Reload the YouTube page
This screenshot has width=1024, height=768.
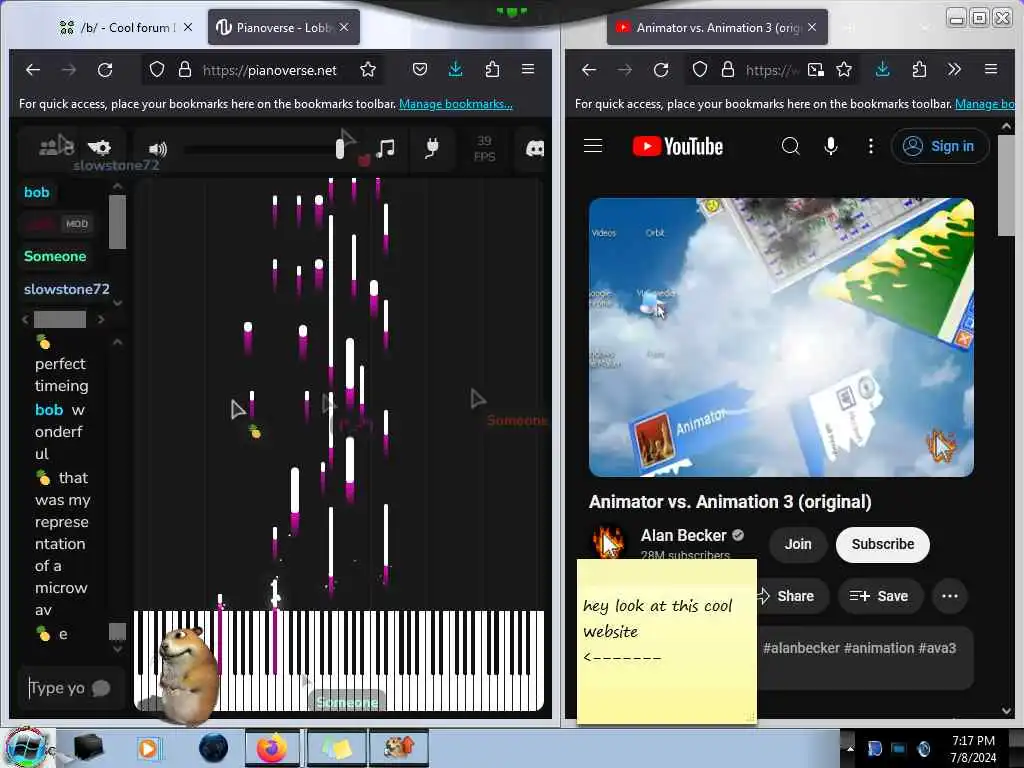(x=661, y=70)
